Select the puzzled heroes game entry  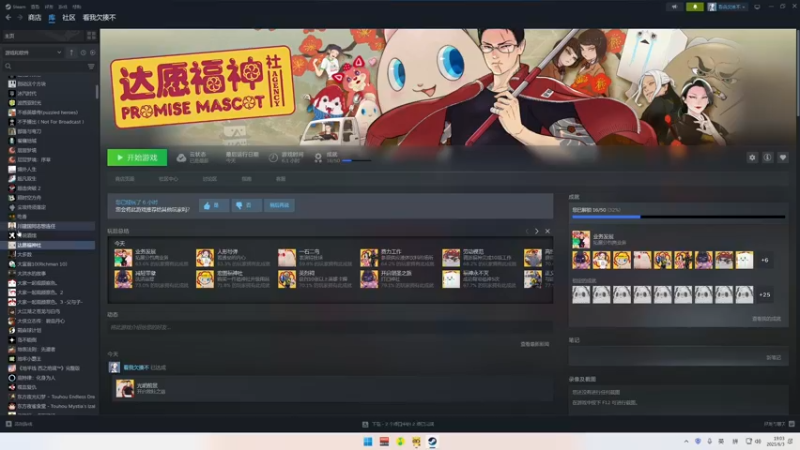[x=47, y=112]
